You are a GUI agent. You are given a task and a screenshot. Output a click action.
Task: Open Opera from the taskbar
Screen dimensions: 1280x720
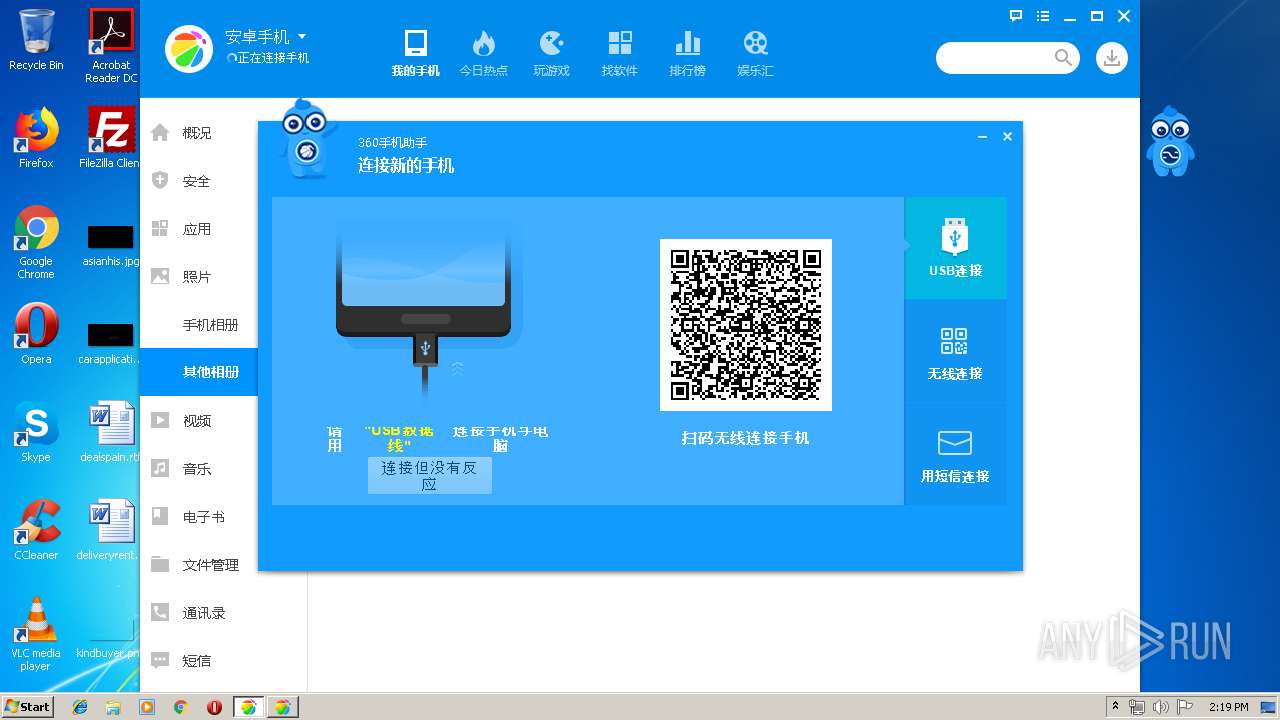click(x=214, y=707)
